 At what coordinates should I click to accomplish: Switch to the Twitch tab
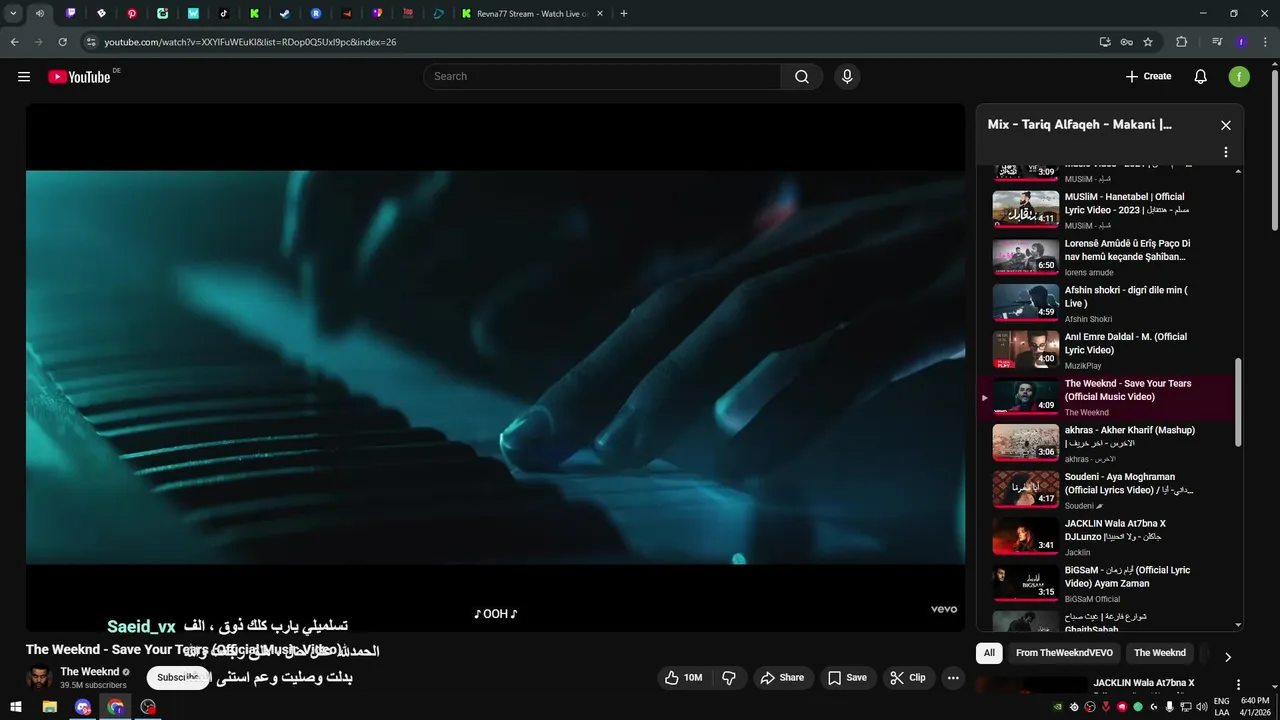[71, 14]
